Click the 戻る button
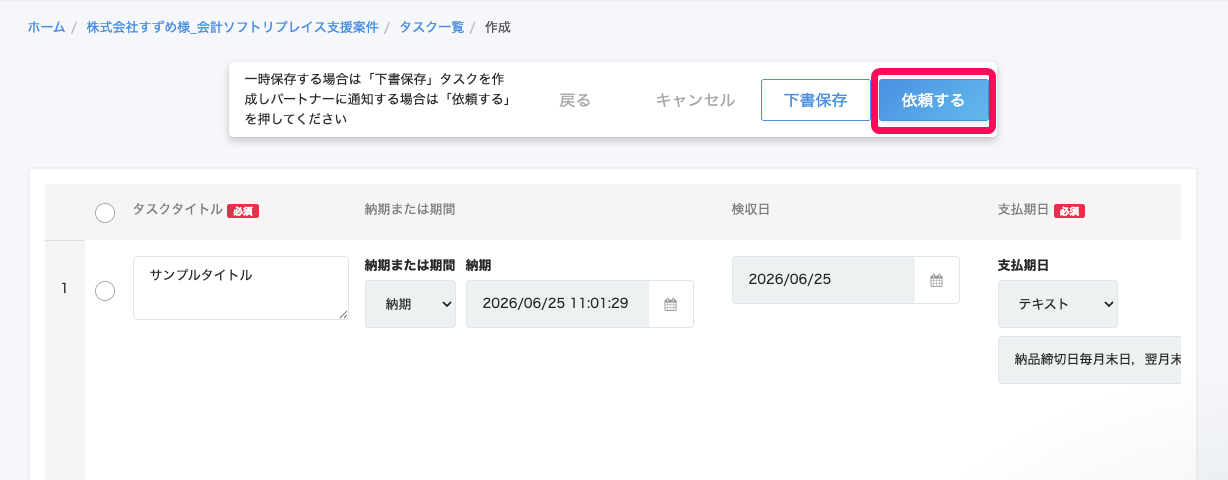 coord(575,100)
